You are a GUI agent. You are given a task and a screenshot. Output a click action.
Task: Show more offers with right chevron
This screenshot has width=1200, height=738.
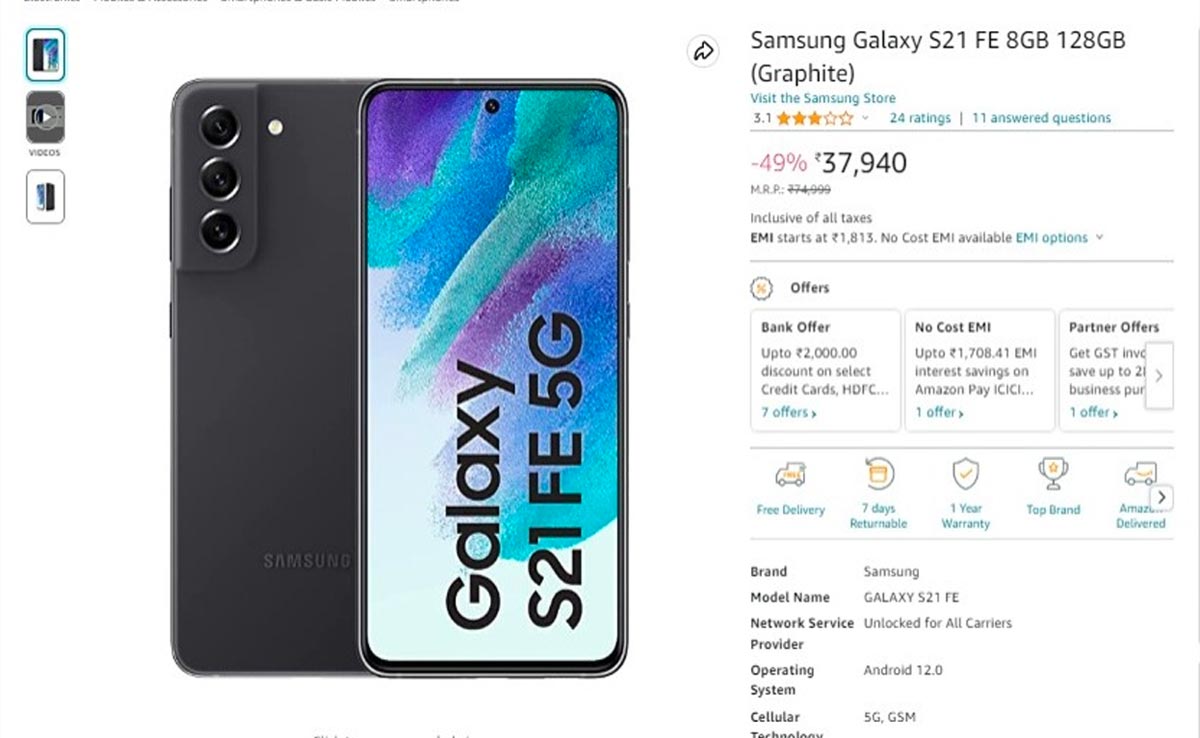click(1159, 376)
